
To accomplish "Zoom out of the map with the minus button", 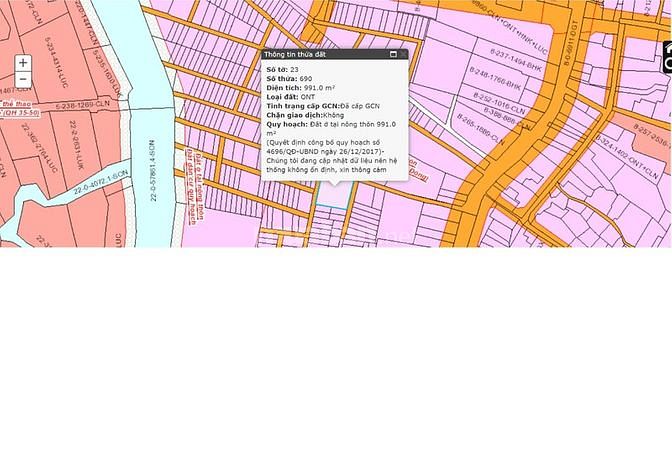I will click(x=23, y=79).
